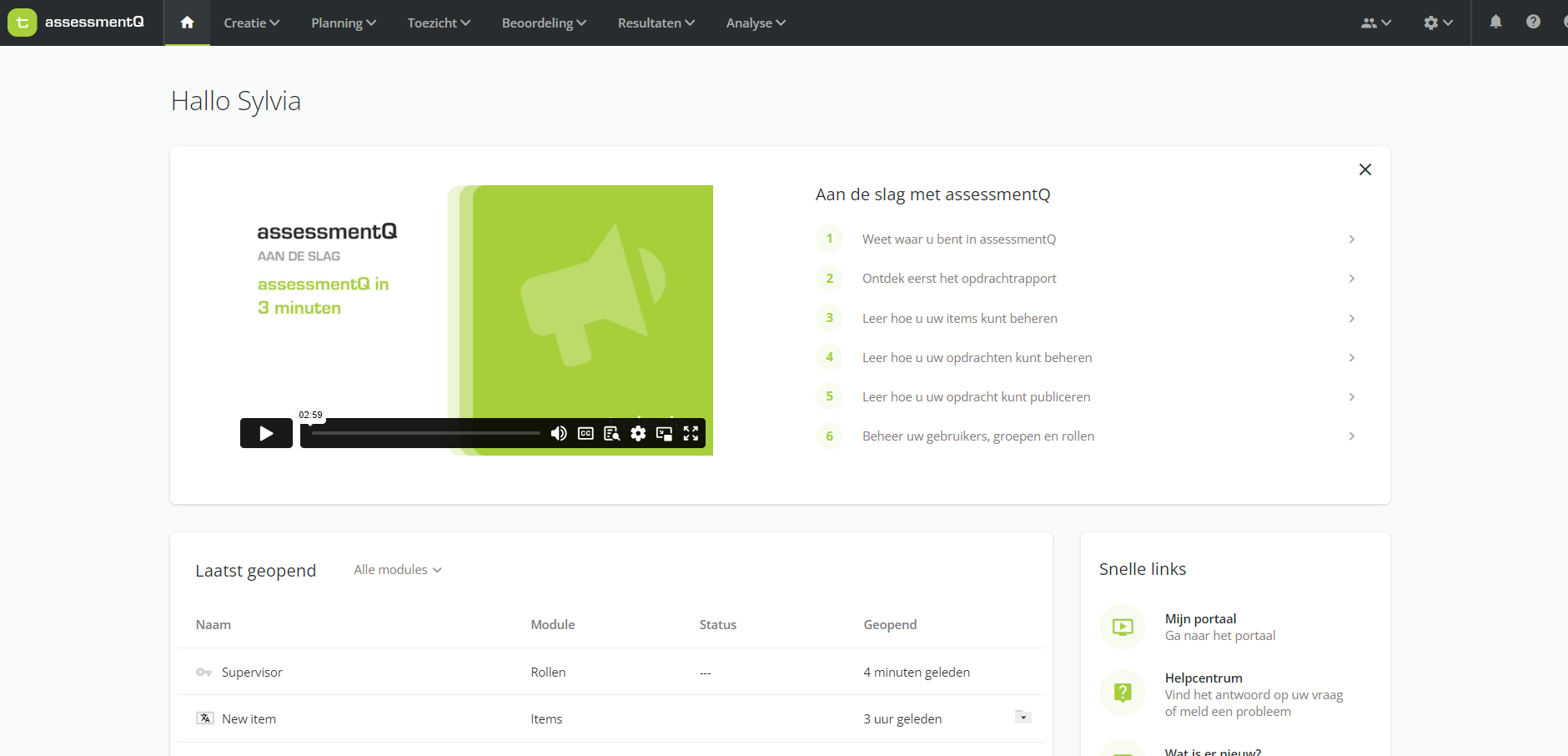Go to the home icon tab
1568x756 pixels.
pos(187,23)
